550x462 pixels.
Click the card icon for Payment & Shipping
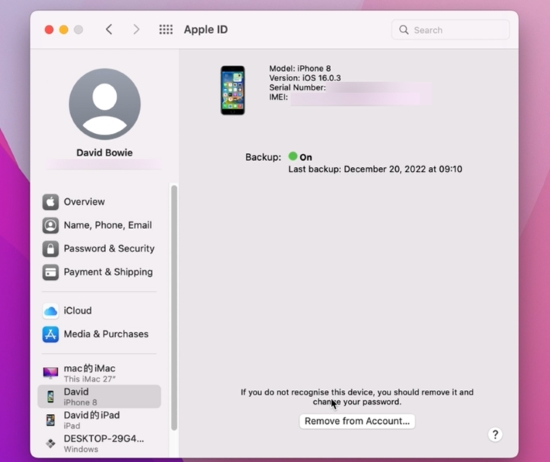[x=51, y=272]
